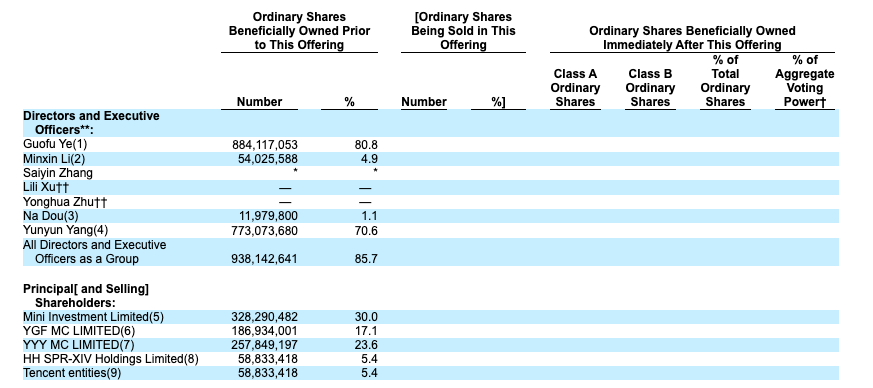Select Saiyin Zhang row name
The image size is (873, 388).
58,173
